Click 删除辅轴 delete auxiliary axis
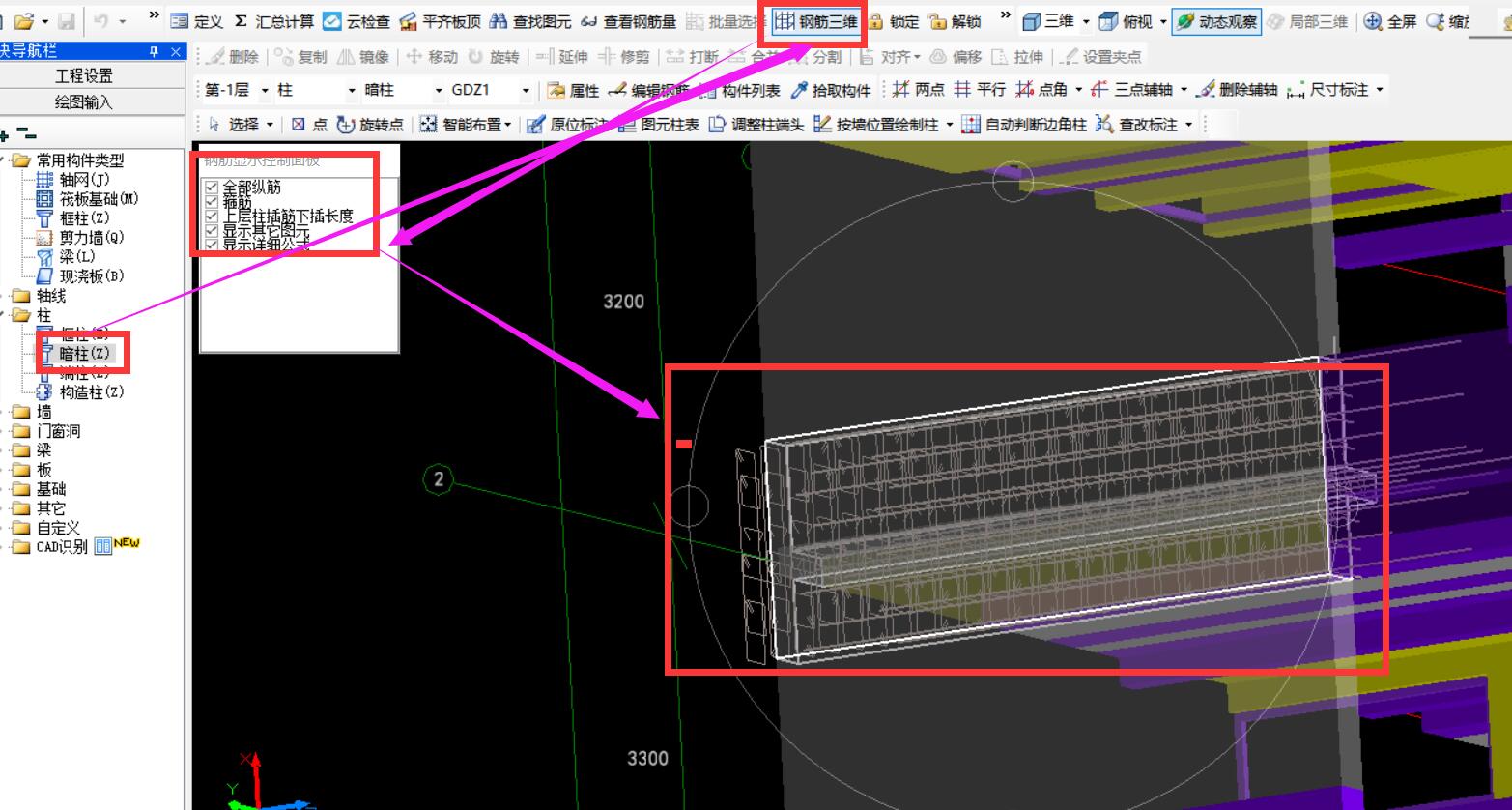 (1236, 90)
